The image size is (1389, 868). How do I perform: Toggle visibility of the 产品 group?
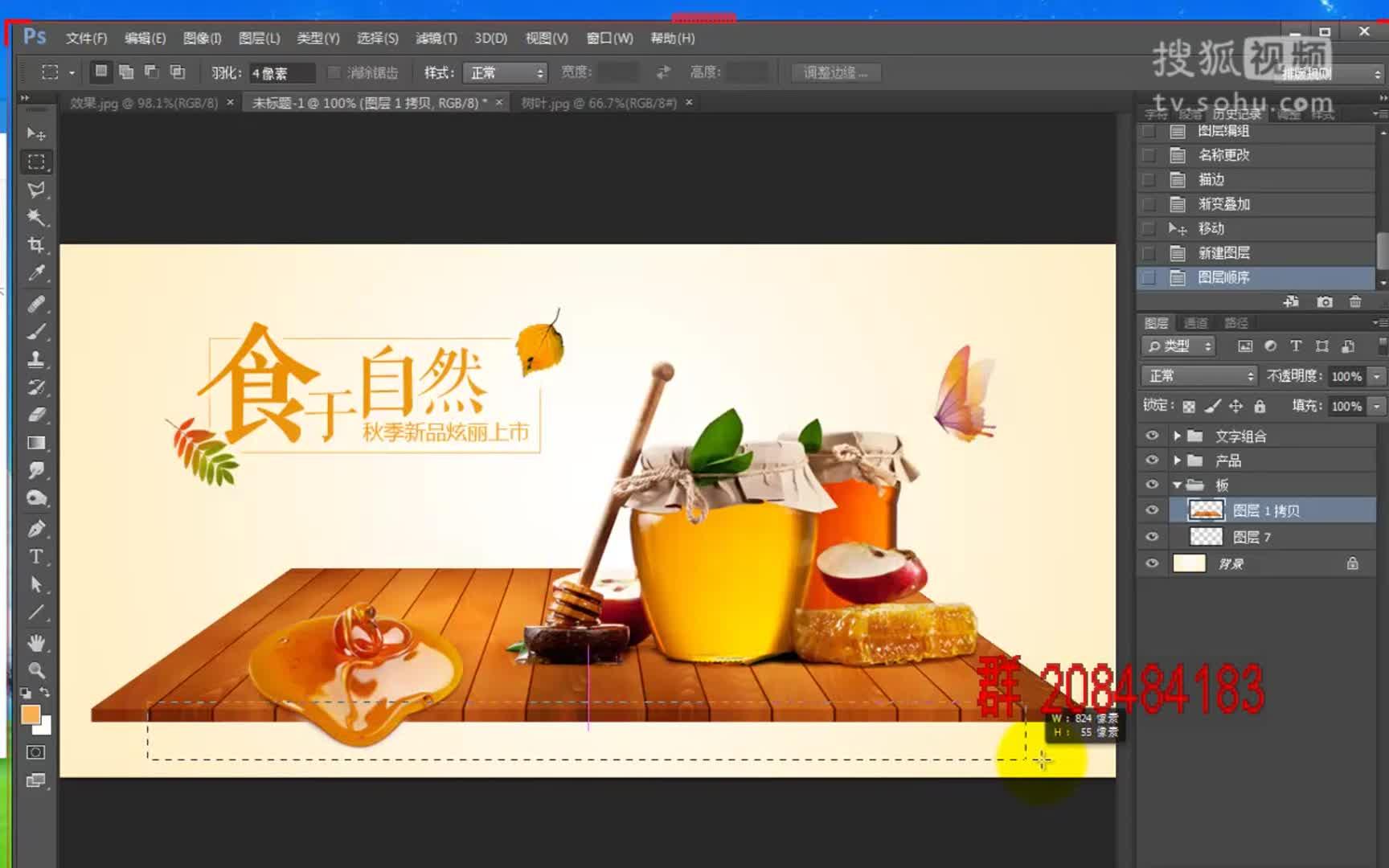(x=1152, y=460)
